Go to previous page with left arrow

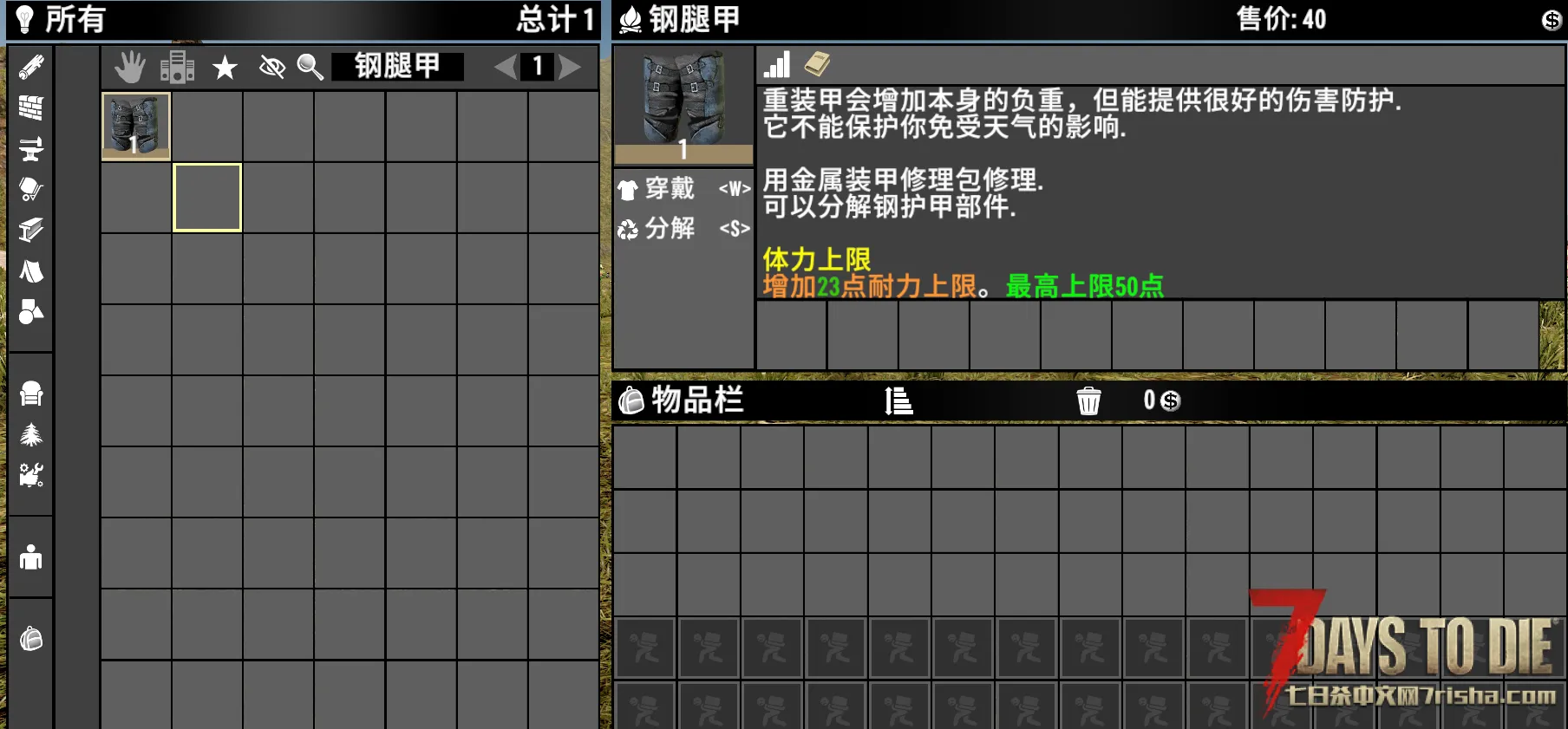[506, 66]
